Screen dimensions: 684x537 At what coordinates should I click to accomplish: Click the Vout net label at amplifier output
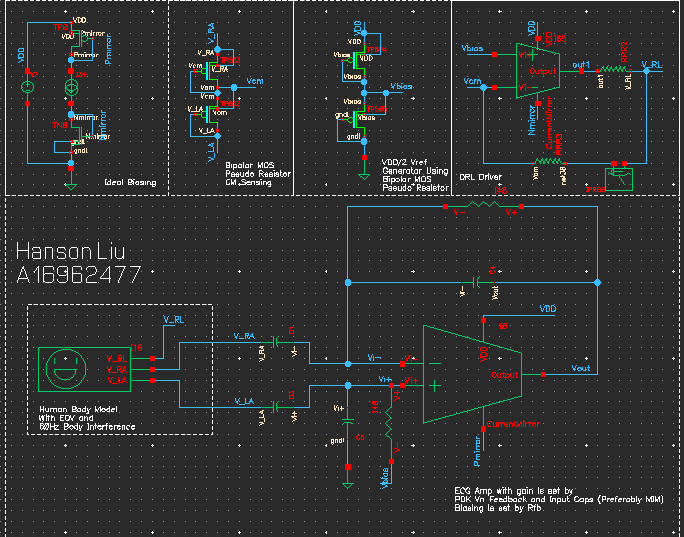pyautogui.click(x=581, y=369)
